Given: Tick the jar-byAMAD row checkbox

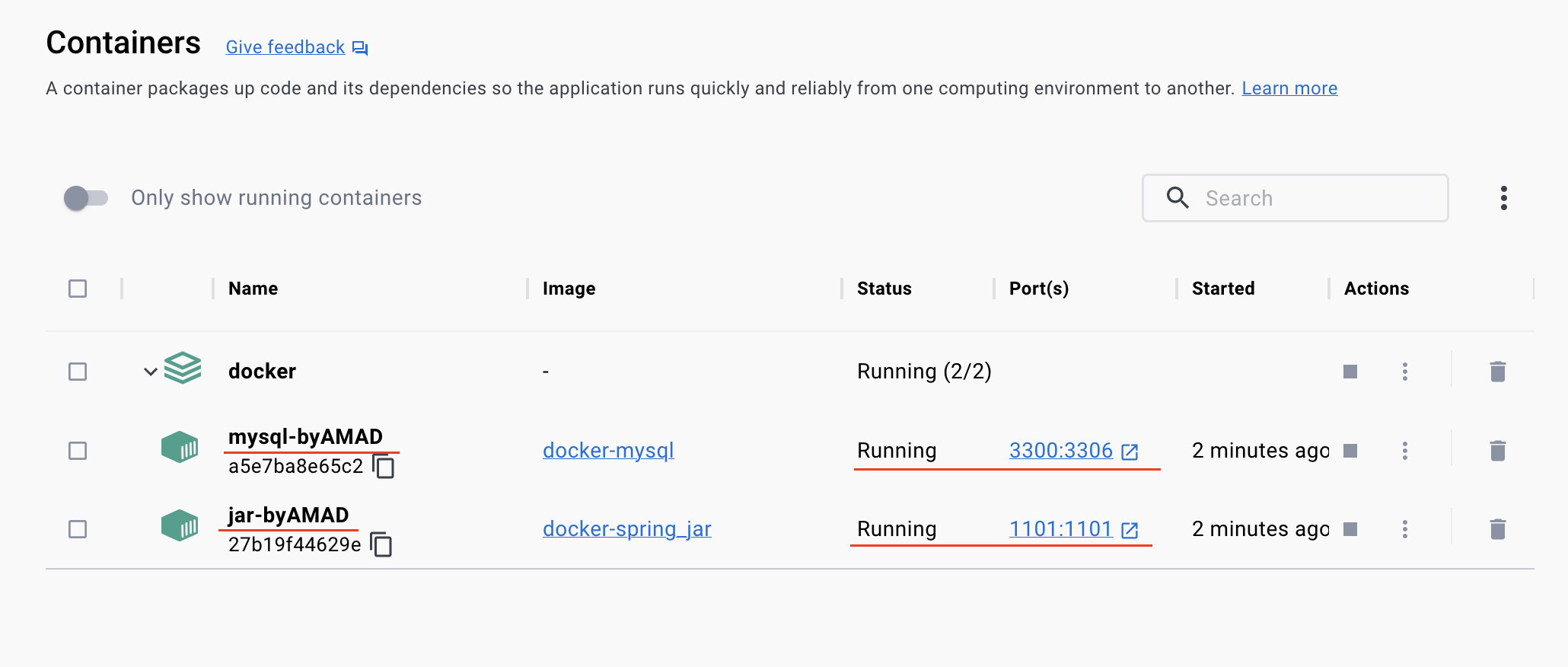Looking at the screenshot, I should tap(78, 529).
